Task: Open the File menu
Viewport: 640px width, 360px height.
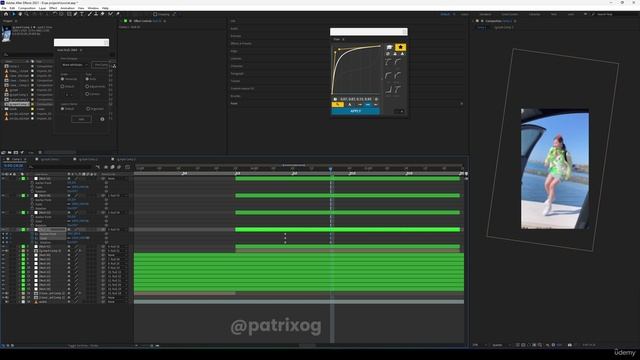Action: 4,8
